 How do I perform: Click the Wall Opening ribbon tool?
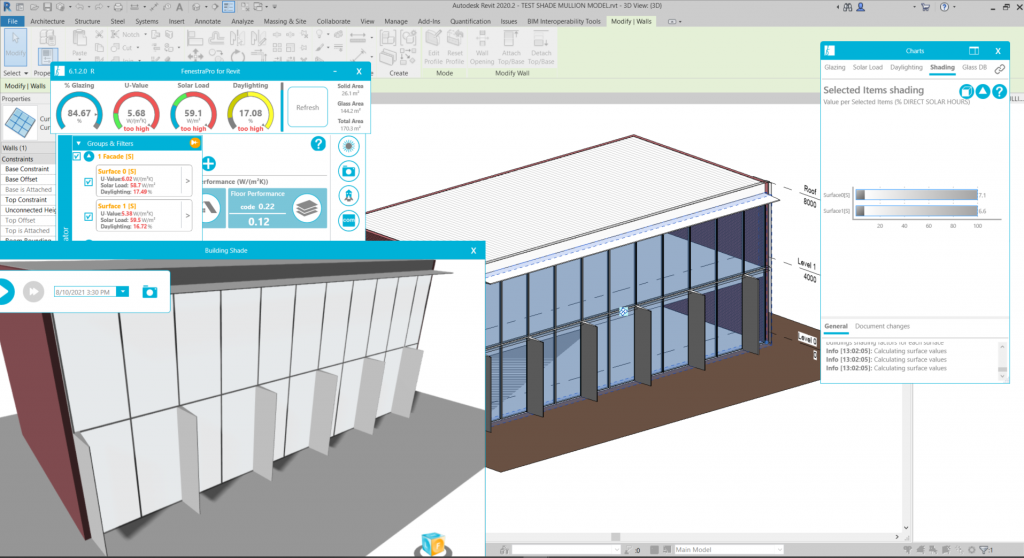pos(482,48)
